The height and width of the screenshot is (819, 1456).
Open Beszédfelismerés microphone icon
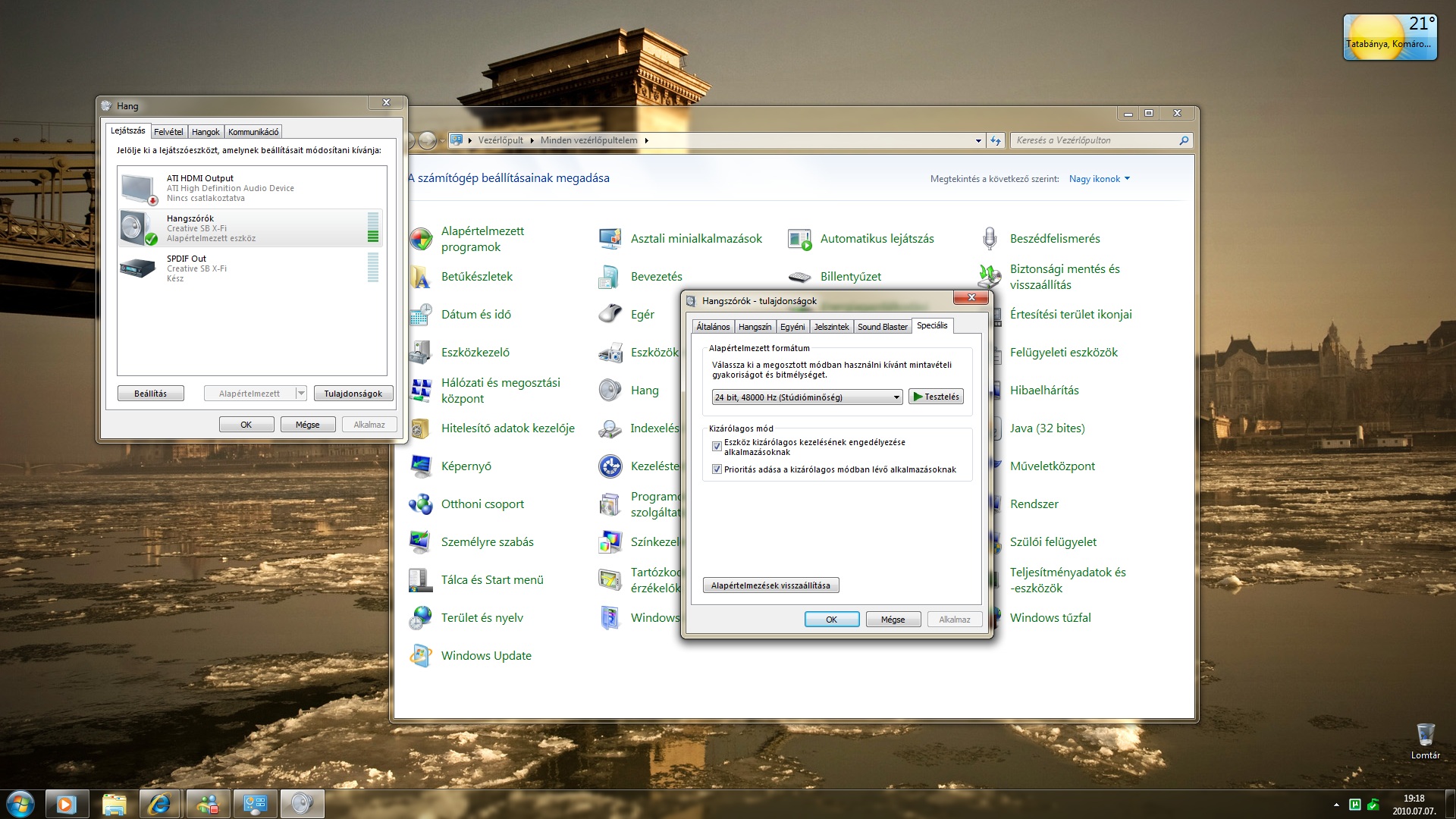point(990,239)
